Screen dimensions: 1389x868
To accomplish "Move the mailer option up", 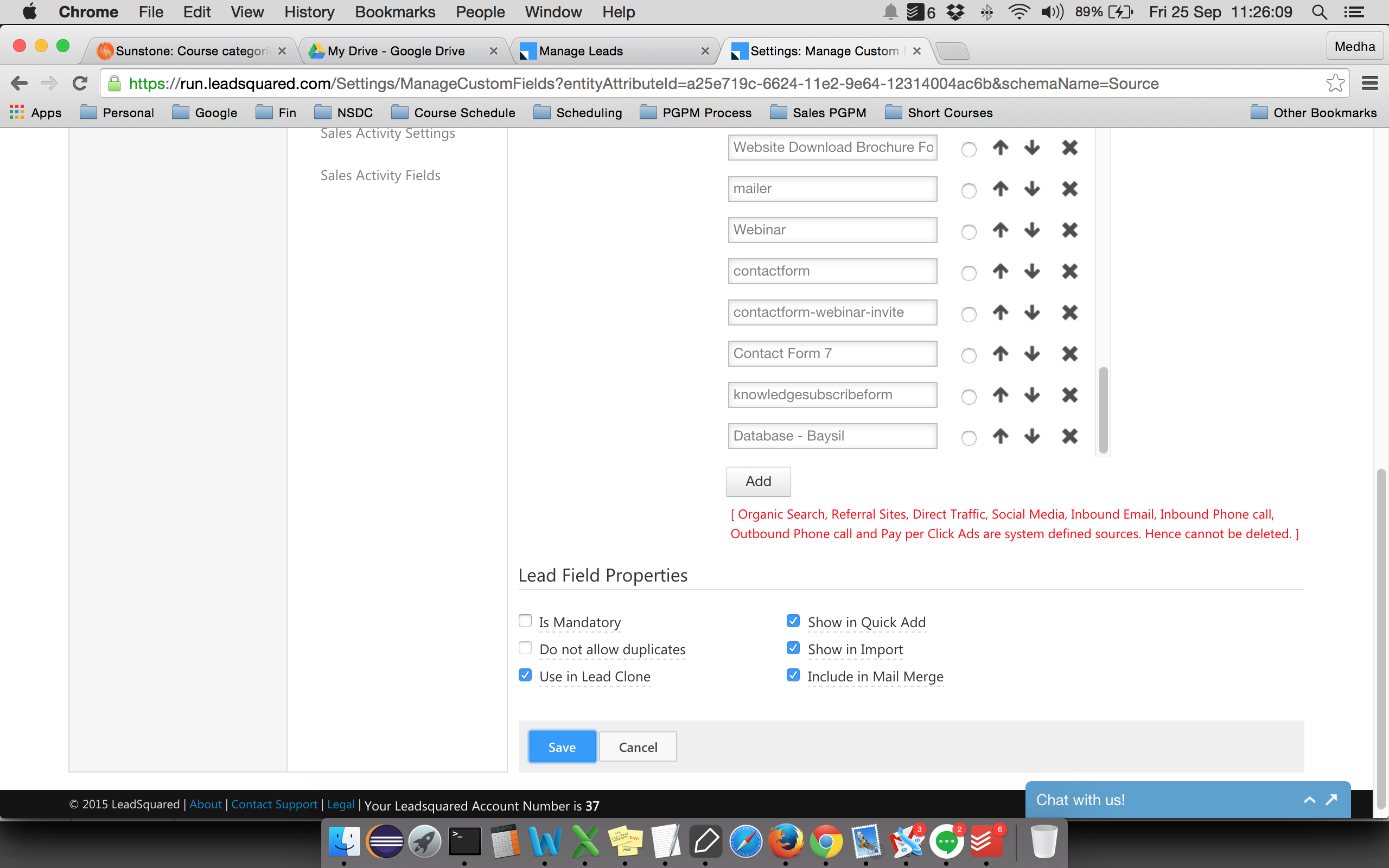I will [1000, 189].
